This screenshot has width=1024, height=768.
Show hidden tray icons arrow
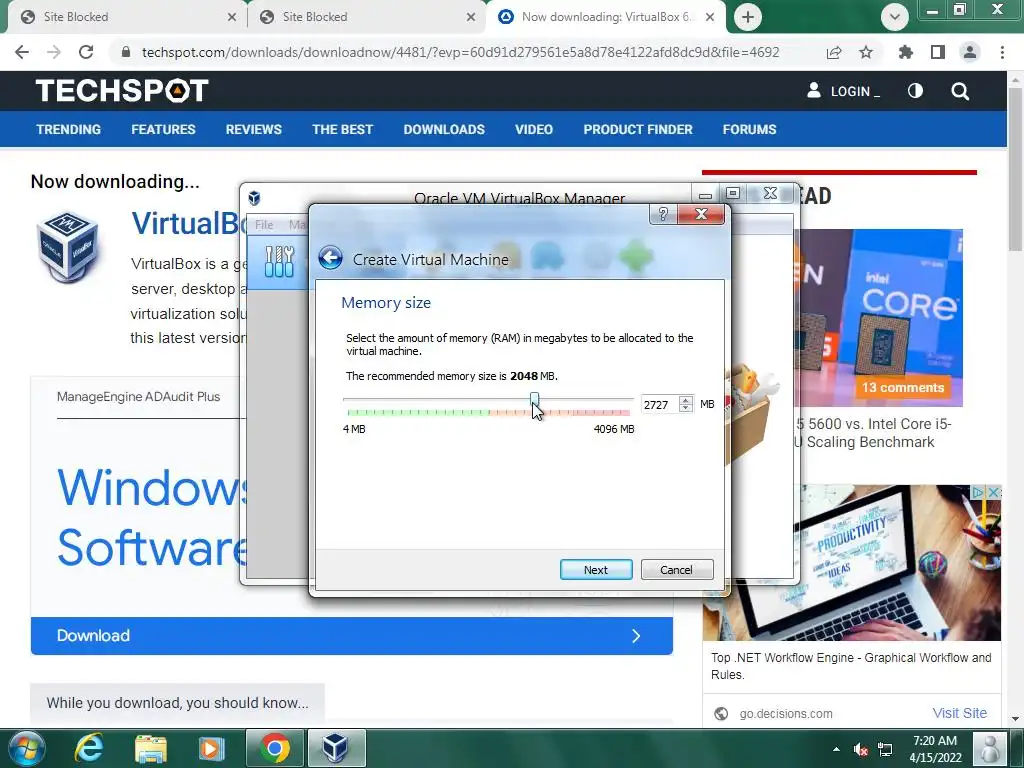coord(836,749)
